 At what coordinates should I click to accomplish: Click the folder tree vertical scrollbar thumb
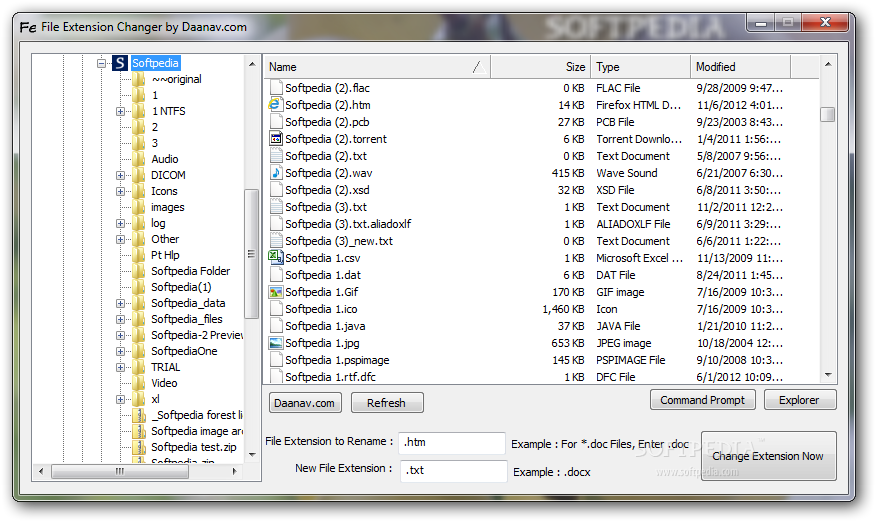tap(251, 254)
